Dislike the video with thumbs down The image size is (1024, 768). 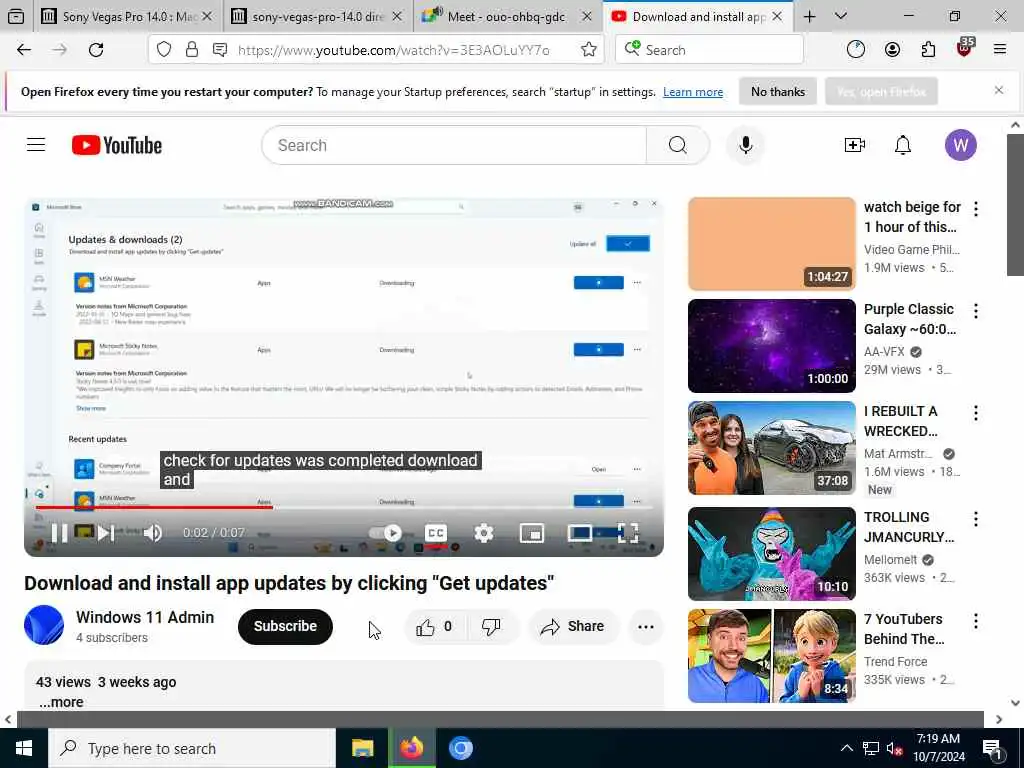(491, 627)
